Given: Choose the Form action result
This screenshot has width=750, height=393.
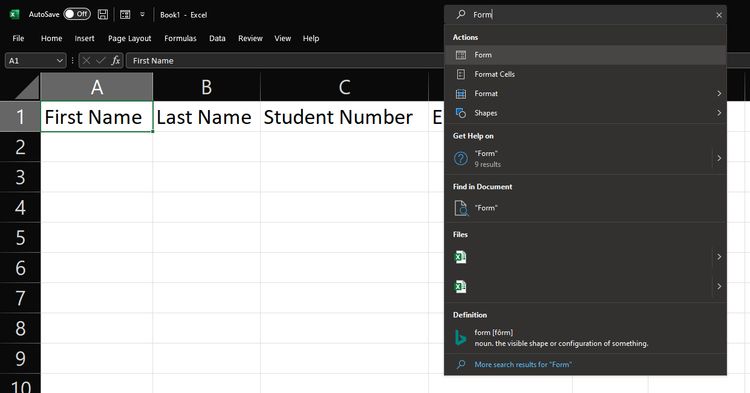Looking at the screenshot, I should tap(585, 55).
